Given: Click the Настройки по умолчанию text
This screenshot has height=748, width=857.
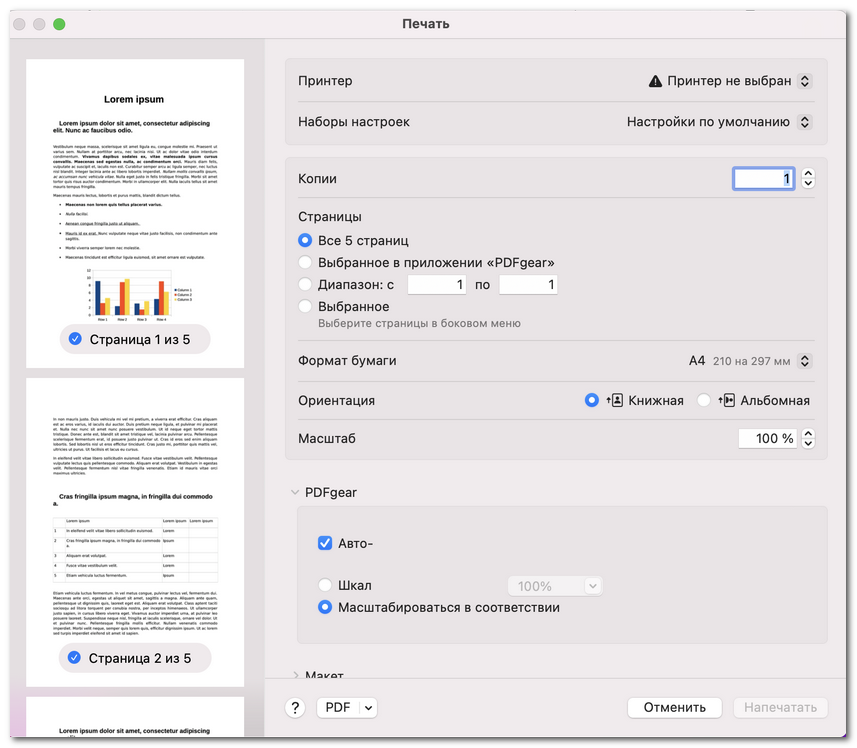Looking at the screenshot, I should pos(708,122).
